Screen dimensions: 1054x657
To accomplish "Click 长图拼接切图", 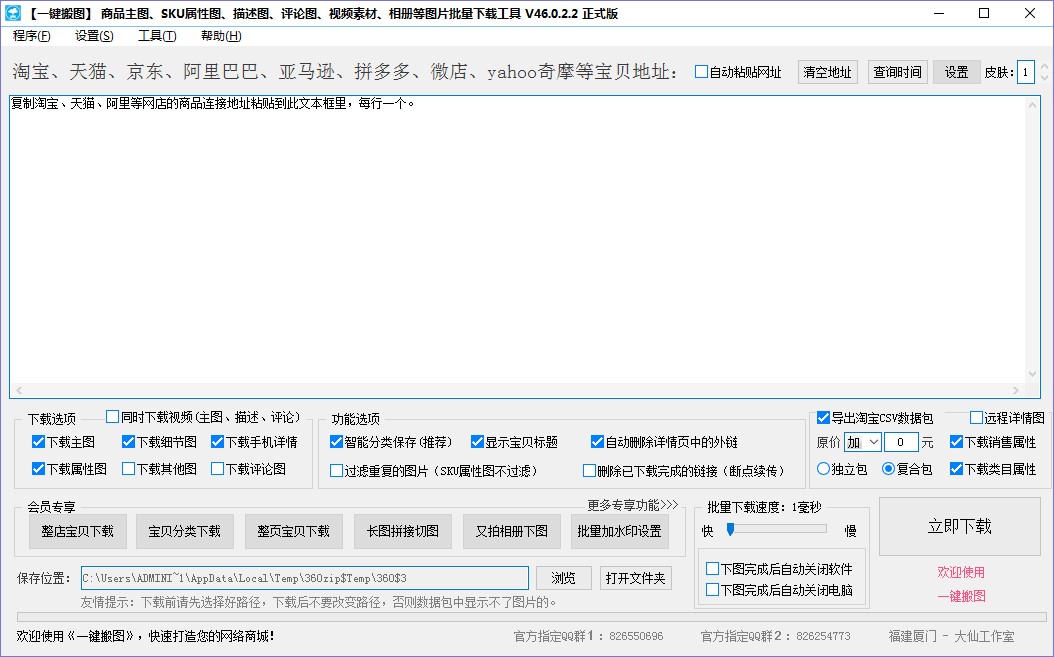I will pos(402,532).
